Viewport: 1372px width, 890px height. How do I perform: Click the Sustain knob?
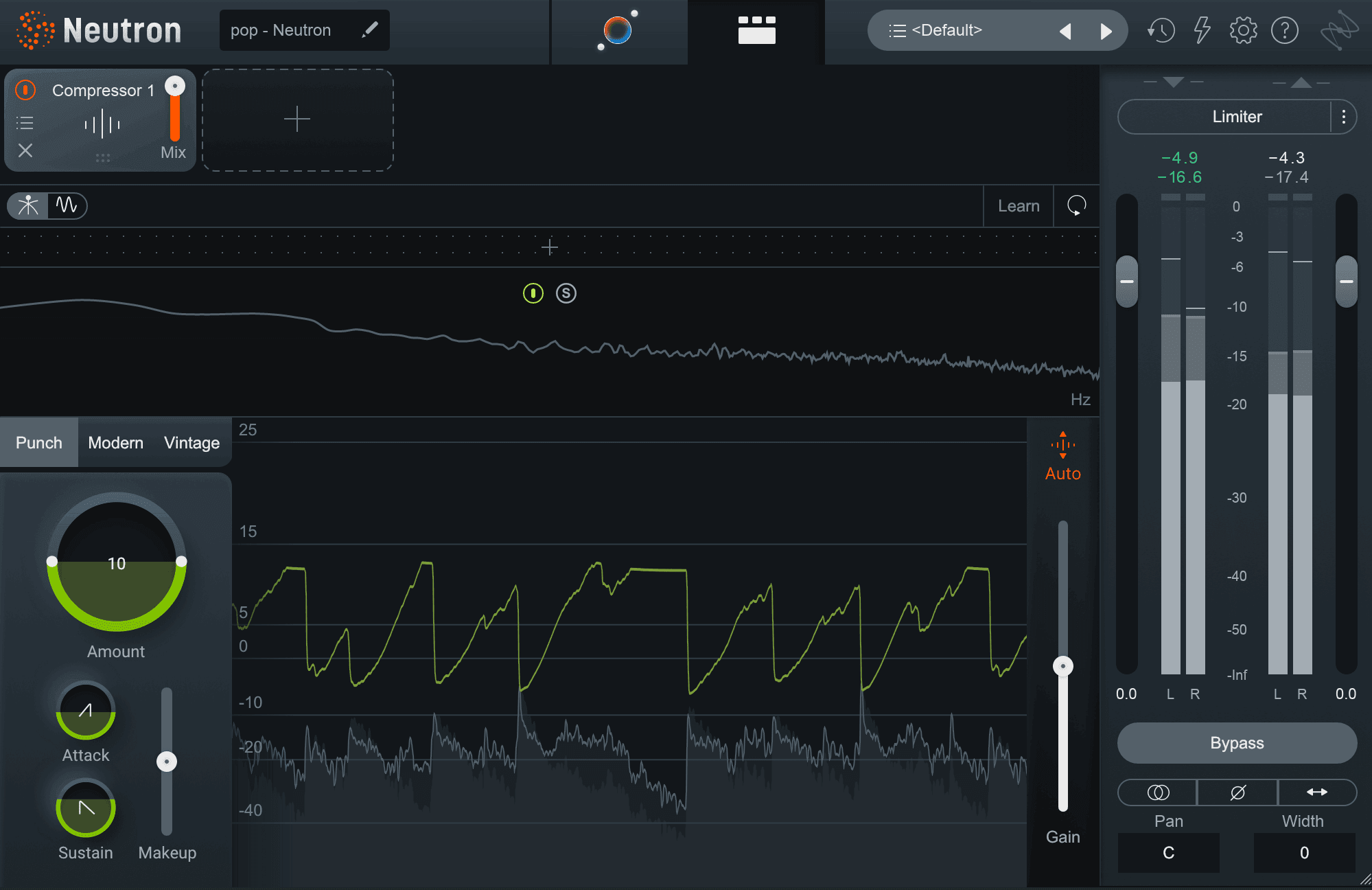point(86,808)
